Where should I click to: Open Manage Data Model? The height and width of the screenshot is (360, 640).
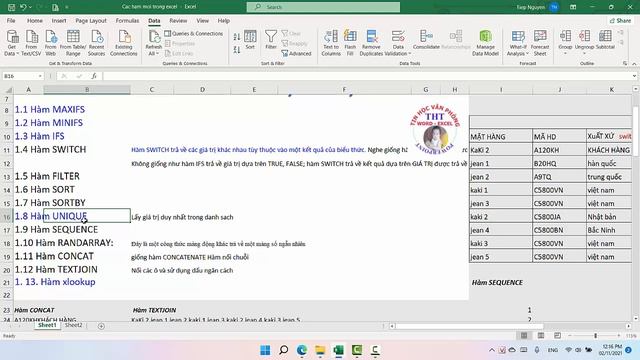point(485,42)
